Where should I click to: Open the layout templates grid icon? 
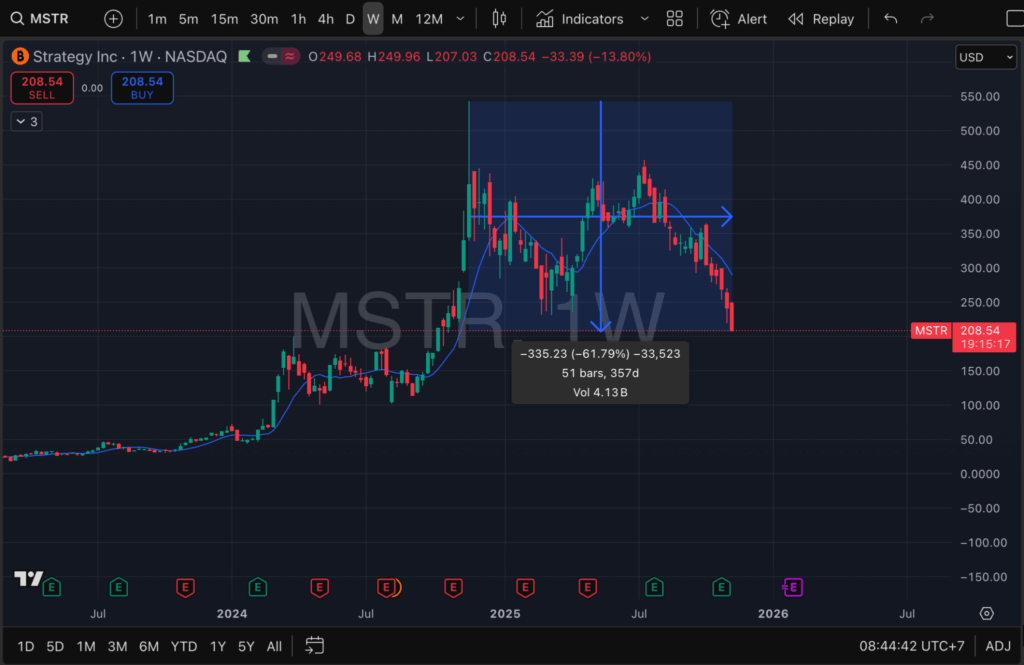point(675,19)
